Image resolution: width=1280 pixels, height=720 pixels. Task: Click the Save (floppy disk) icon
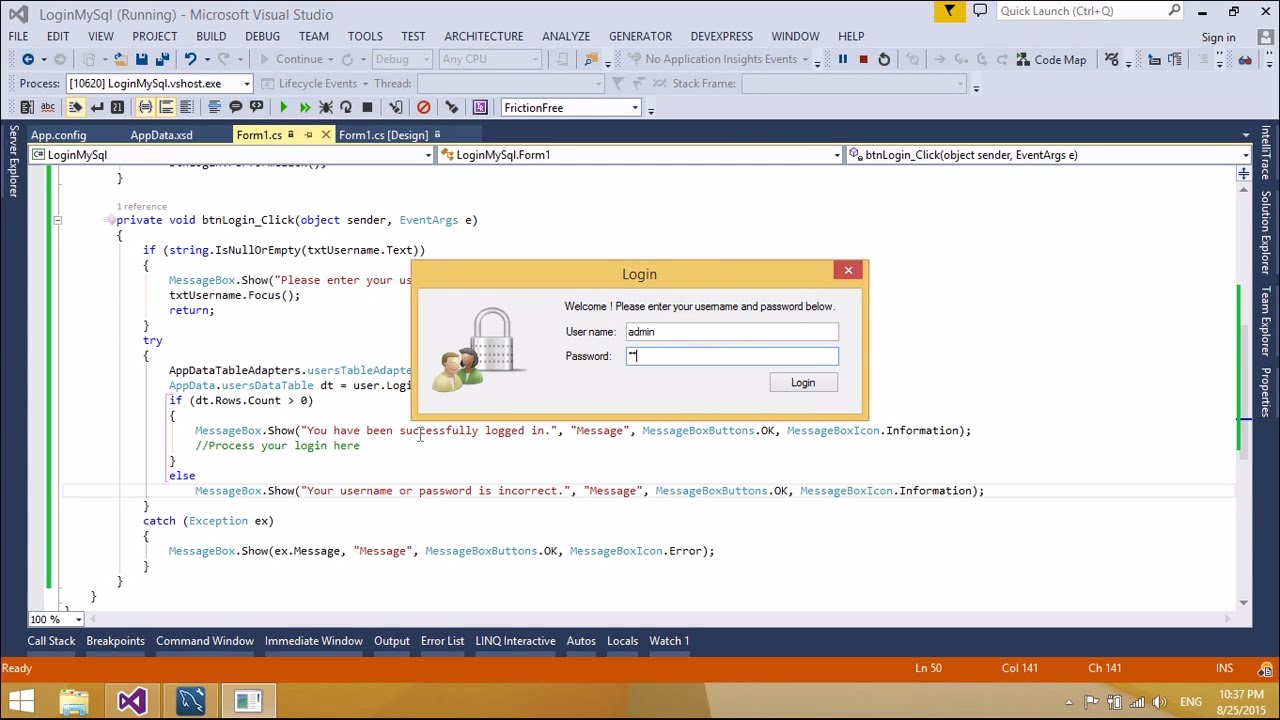[142, 60]
